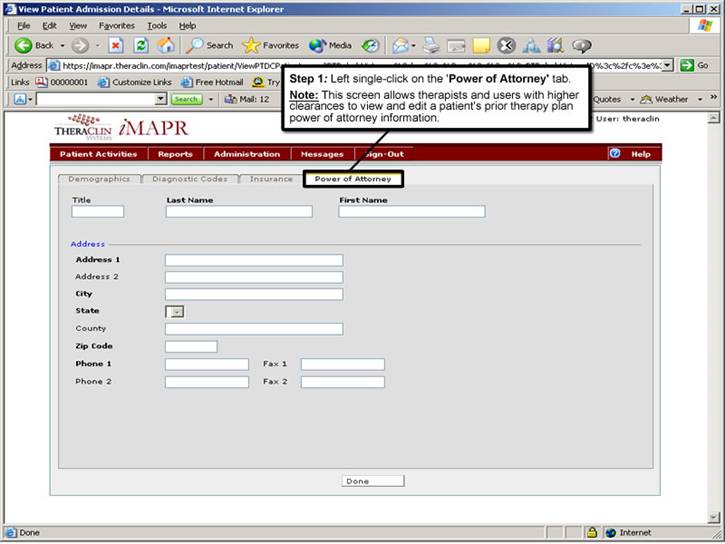Open the Patient Activities menu
The image size is (725, 544).
point(98,154)
